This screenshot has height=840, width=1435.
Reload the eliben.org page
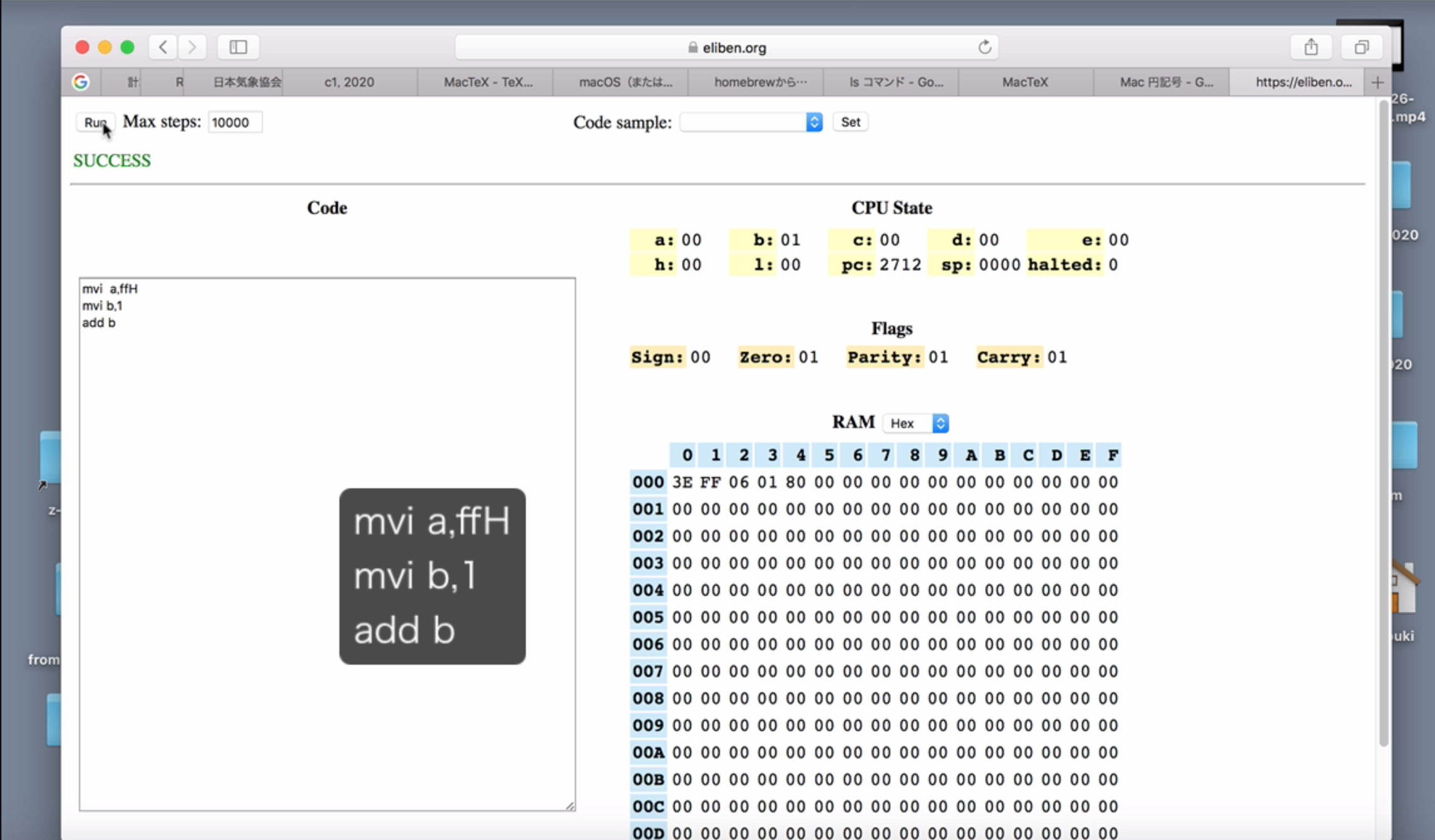(984, 48)
